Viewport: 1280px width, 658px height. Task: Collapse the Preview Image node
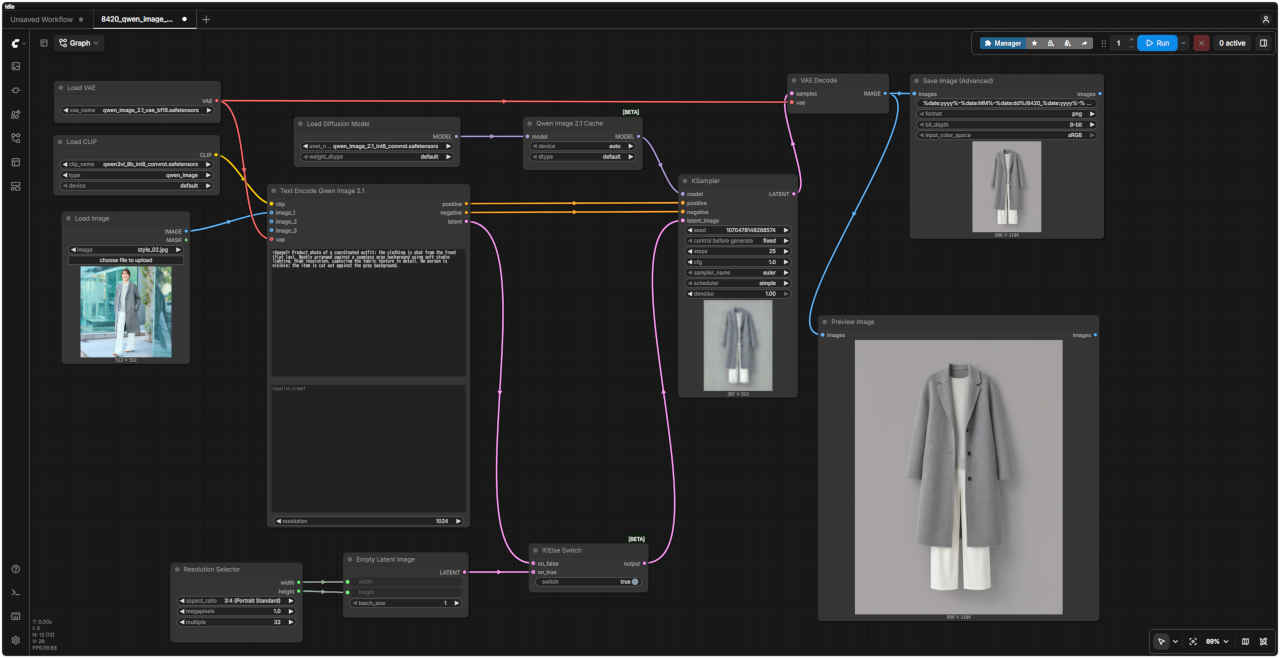point(825,322)
